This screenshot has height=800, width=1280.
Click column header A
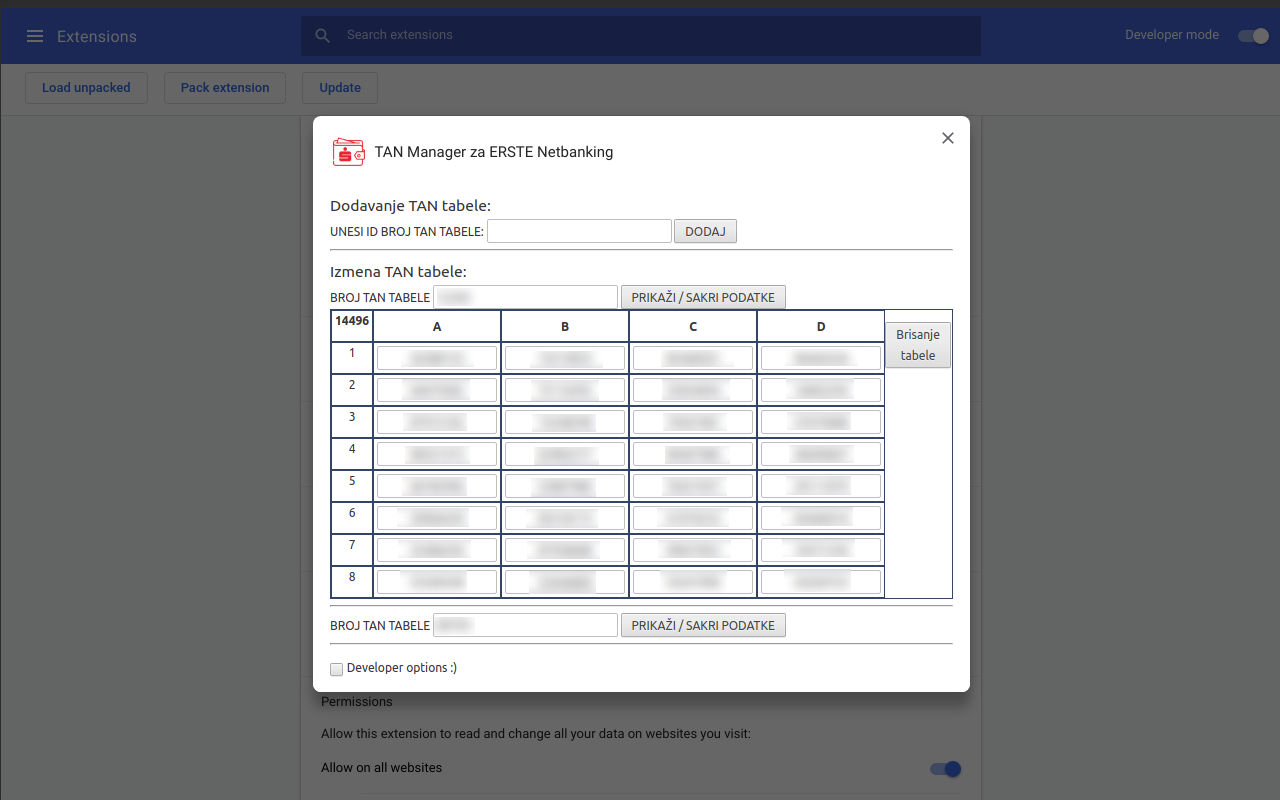pyautogui.click(x=437, y=327)
